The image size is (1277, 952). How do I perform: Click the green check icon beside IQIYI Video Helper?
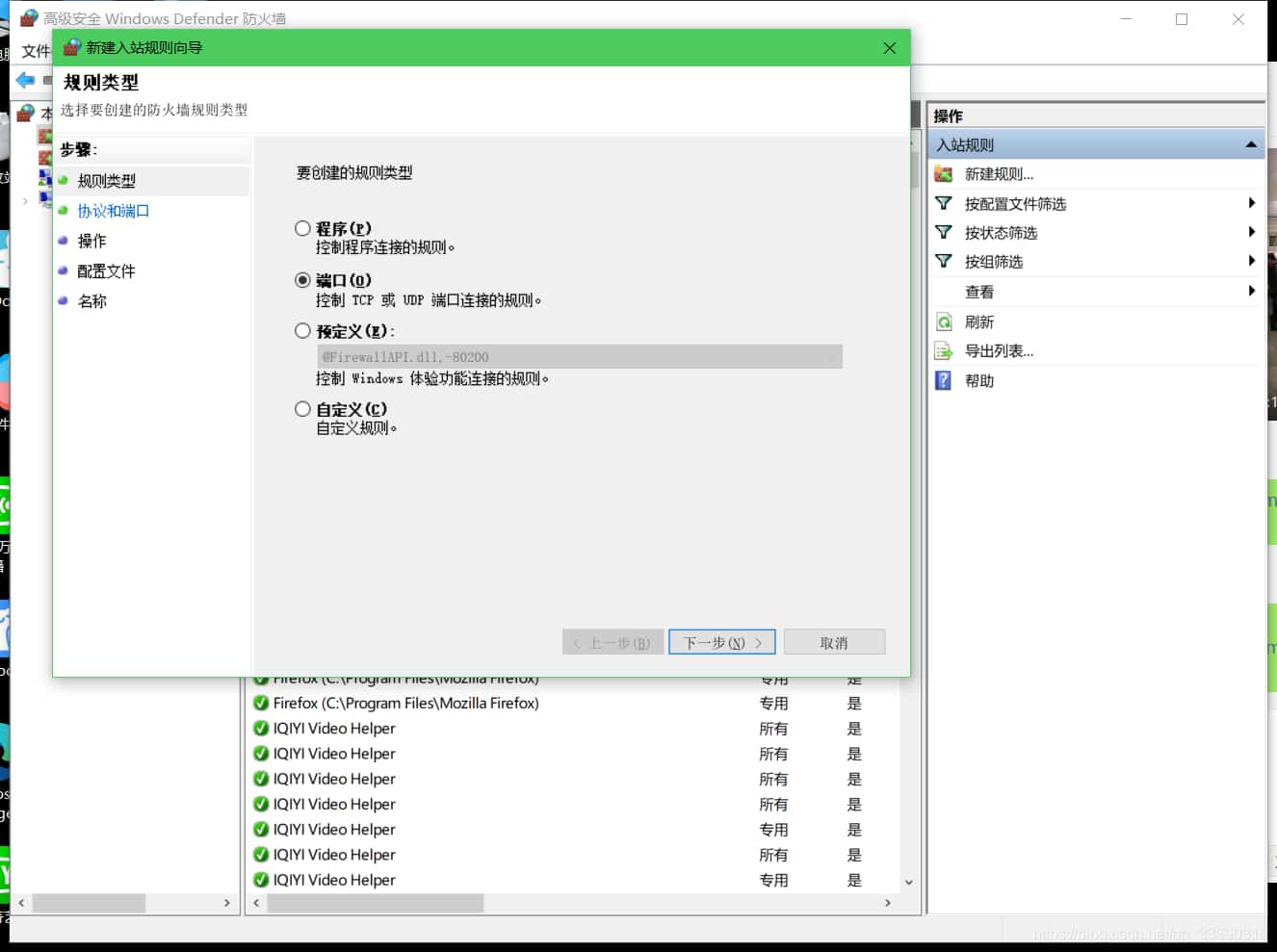pyautogui.click(x=260, y=729)
